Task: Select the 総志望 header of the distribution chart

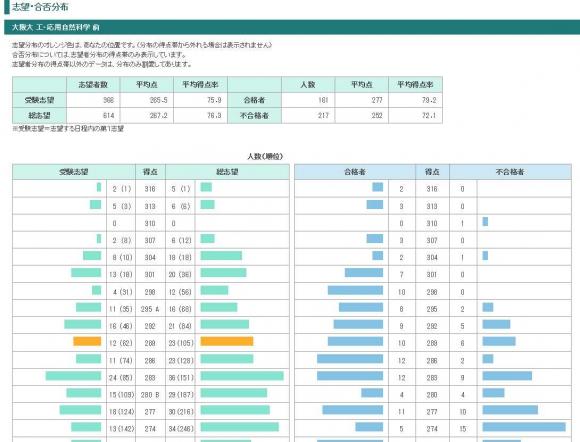Action: (227, 172)
